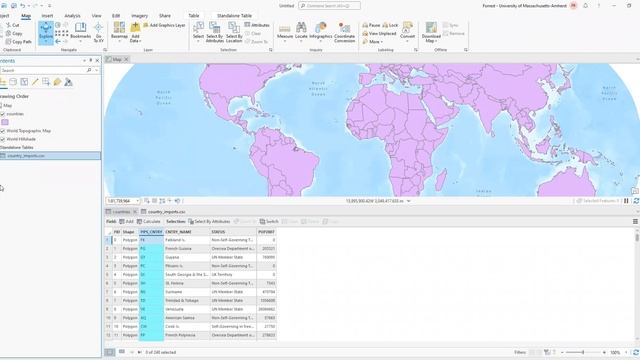The height and width of the screenshot is (360, 640).
Task: Open the Infographics tool
Action: coord(321,32)
